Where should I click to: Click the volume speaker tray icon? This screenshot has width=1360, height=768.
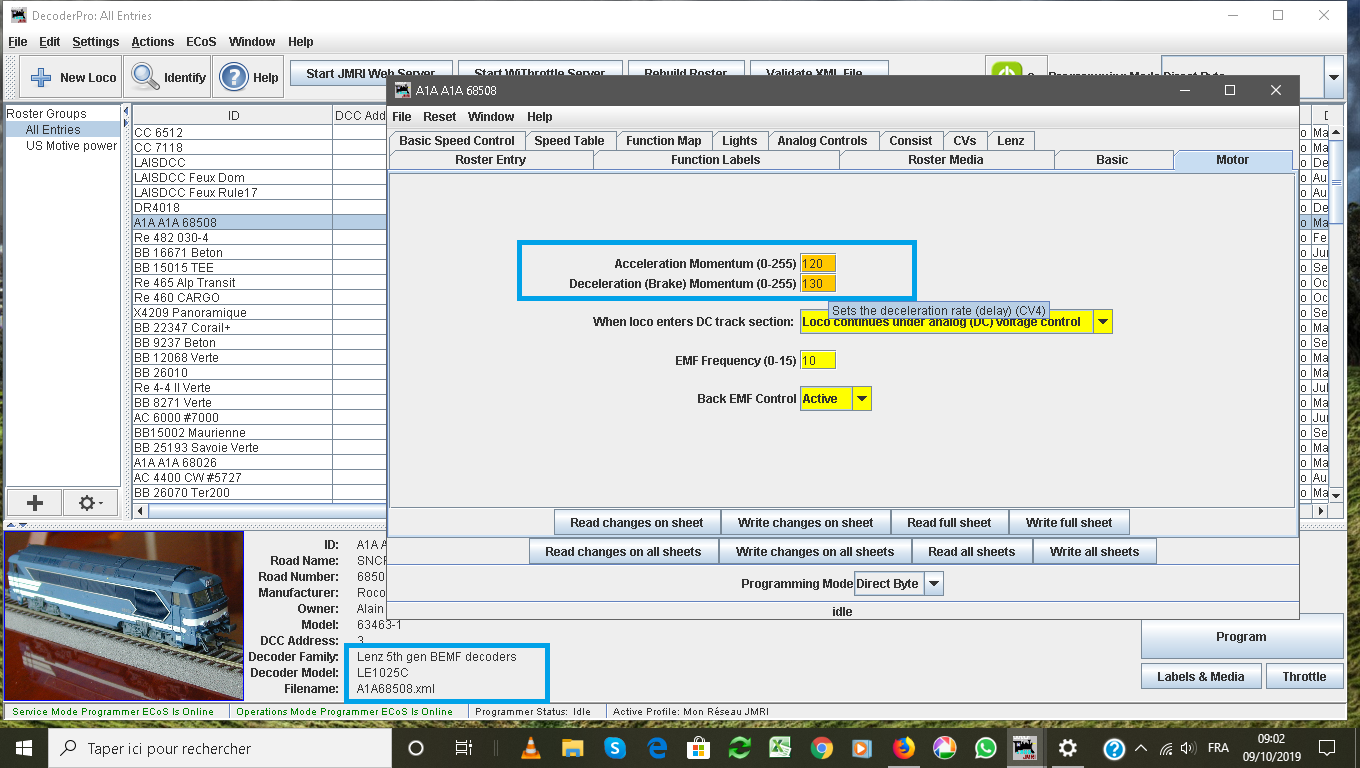pos(1187,748)
